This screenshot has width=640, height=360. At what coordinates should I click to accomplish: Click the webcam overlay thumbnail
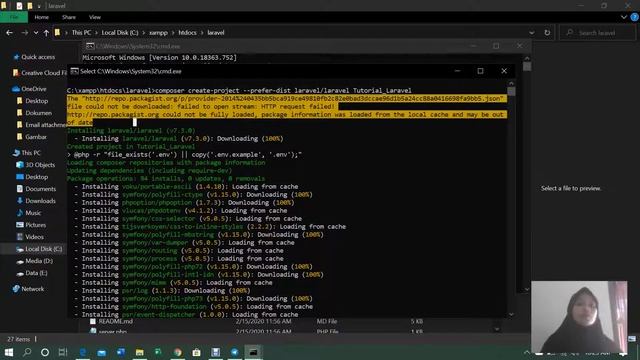579,317
